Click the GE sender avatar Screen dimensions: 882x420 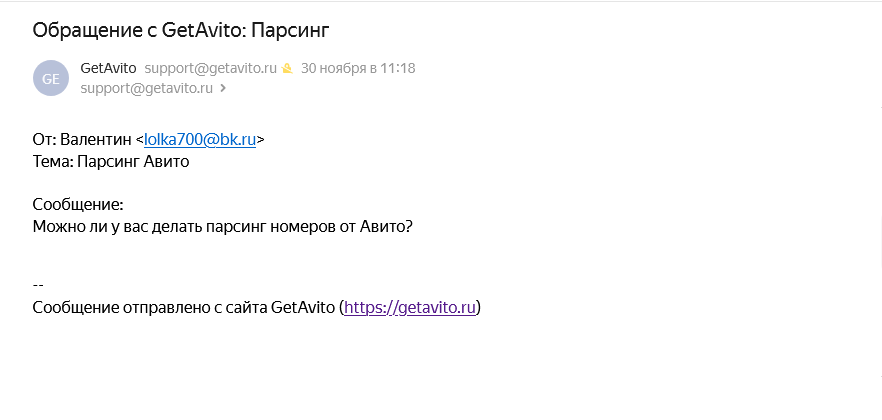(51, 78)
